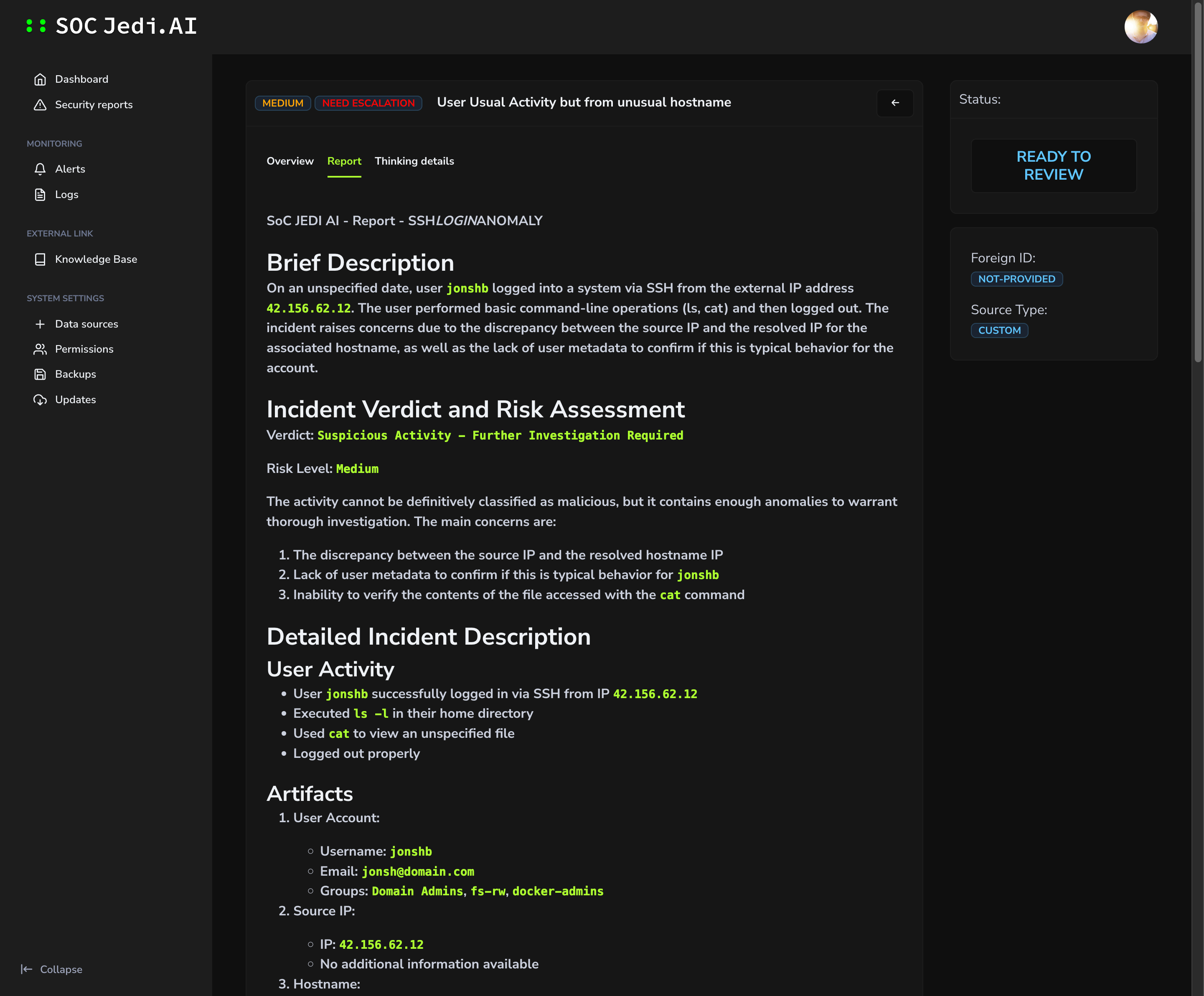Click the Updates cloud download icon
This screenshot has width=1204, height=996.
click(x=40, y=400)
